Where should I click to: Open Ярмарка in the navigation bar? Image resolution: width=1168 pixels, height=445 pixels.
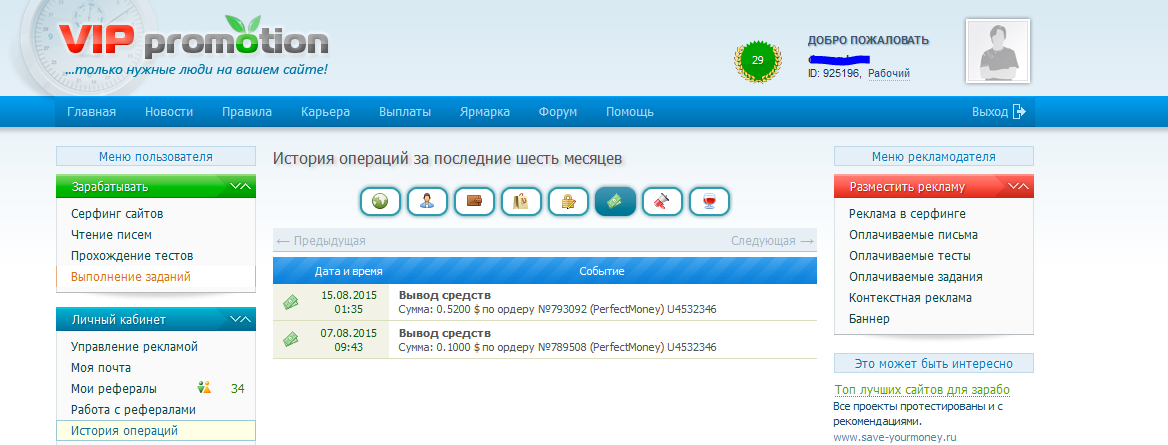tap(485, 112)
